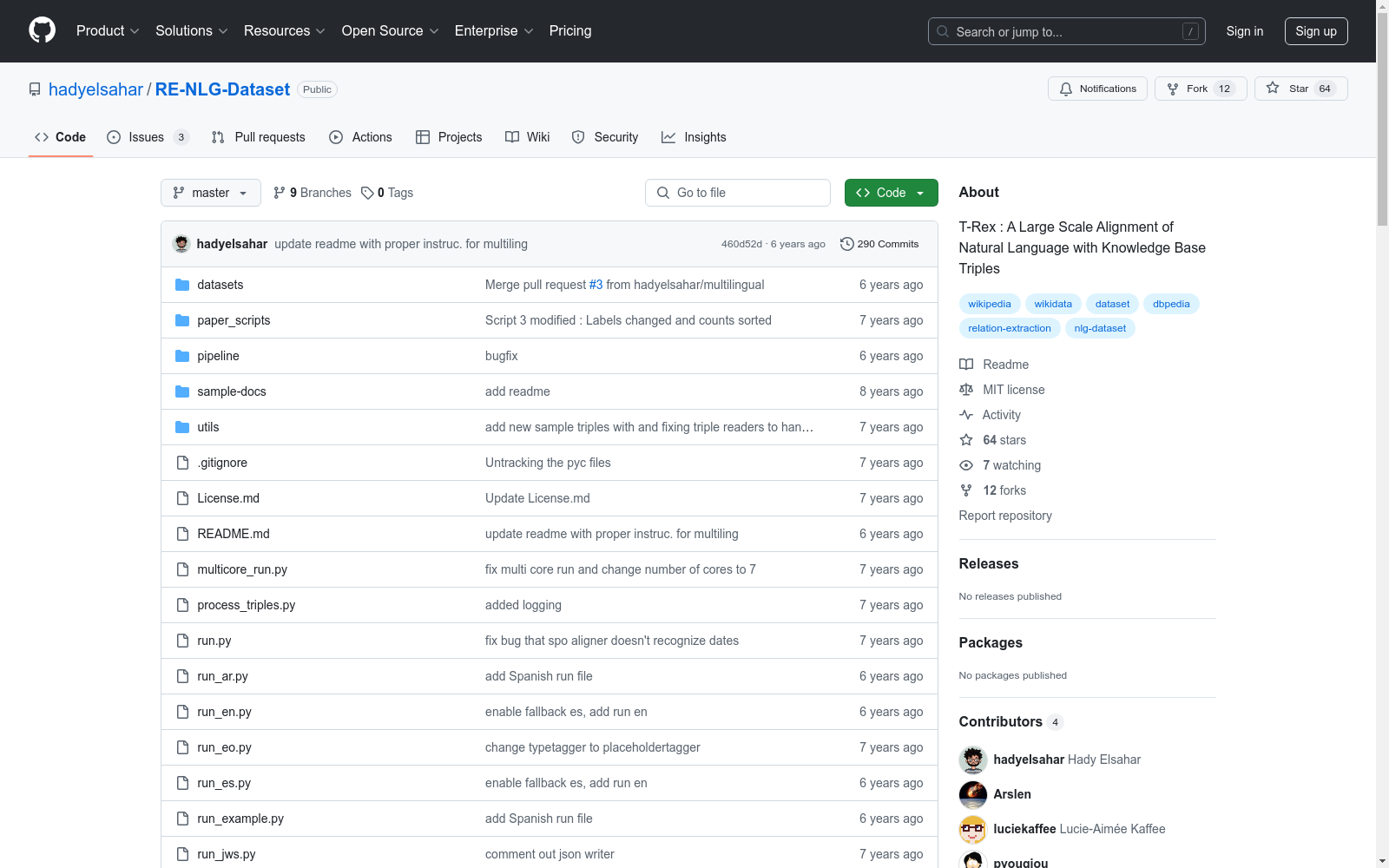Open the master branch selector dropdown
Screen dimensions: 1389x868
click(211, 193)
